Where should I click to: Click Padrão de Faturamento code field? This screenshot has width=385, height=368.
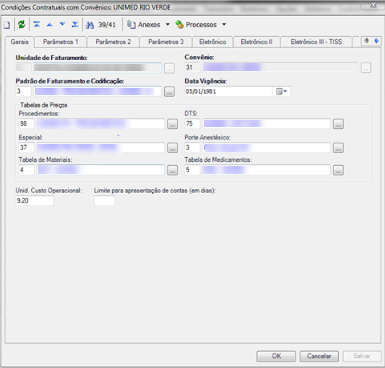[x=23, y=91]
